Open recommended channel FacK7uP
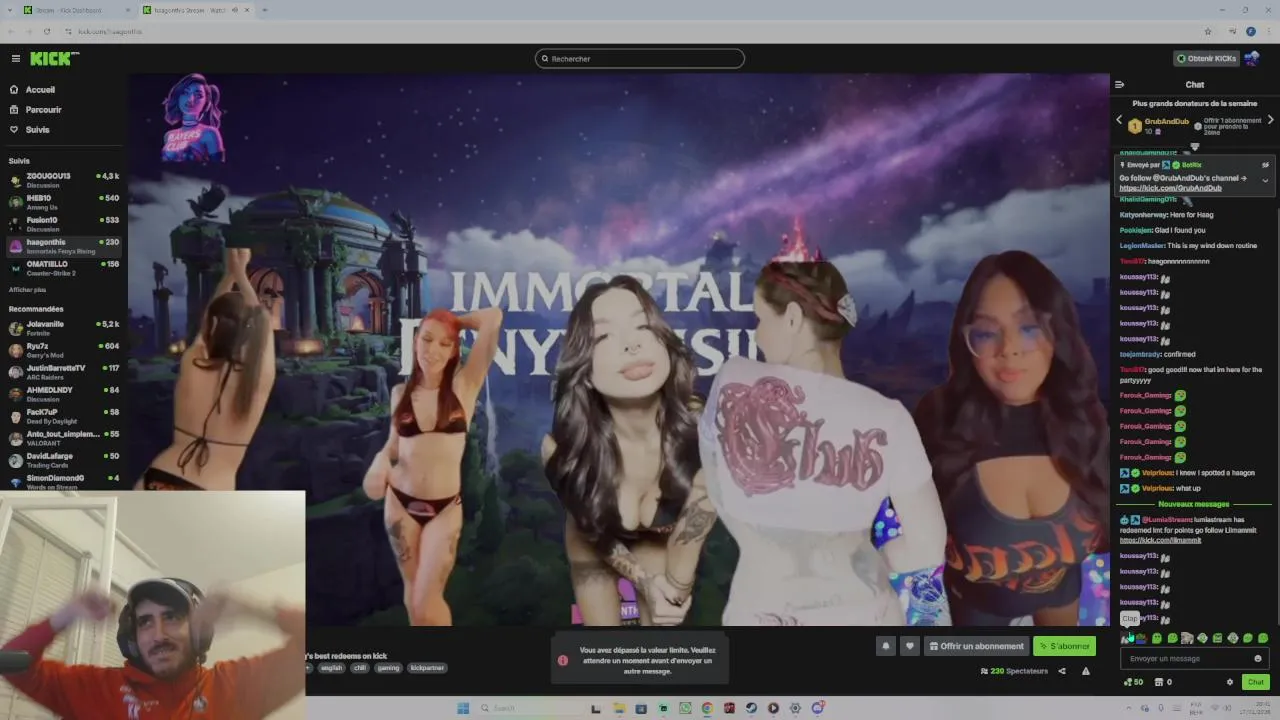The image size is (1280, 720). 64,416
